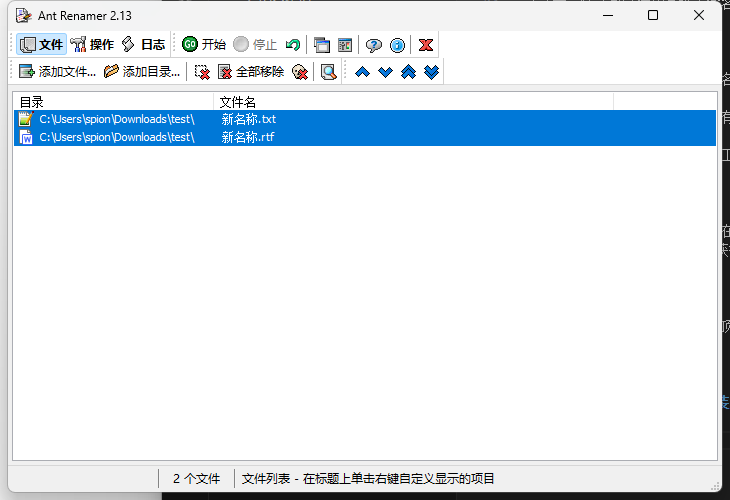Image resolution: width=730 pixels, height=500 pixels.
Task: Toggle the always-on-top window icon
Action: (x=322, y=45)
